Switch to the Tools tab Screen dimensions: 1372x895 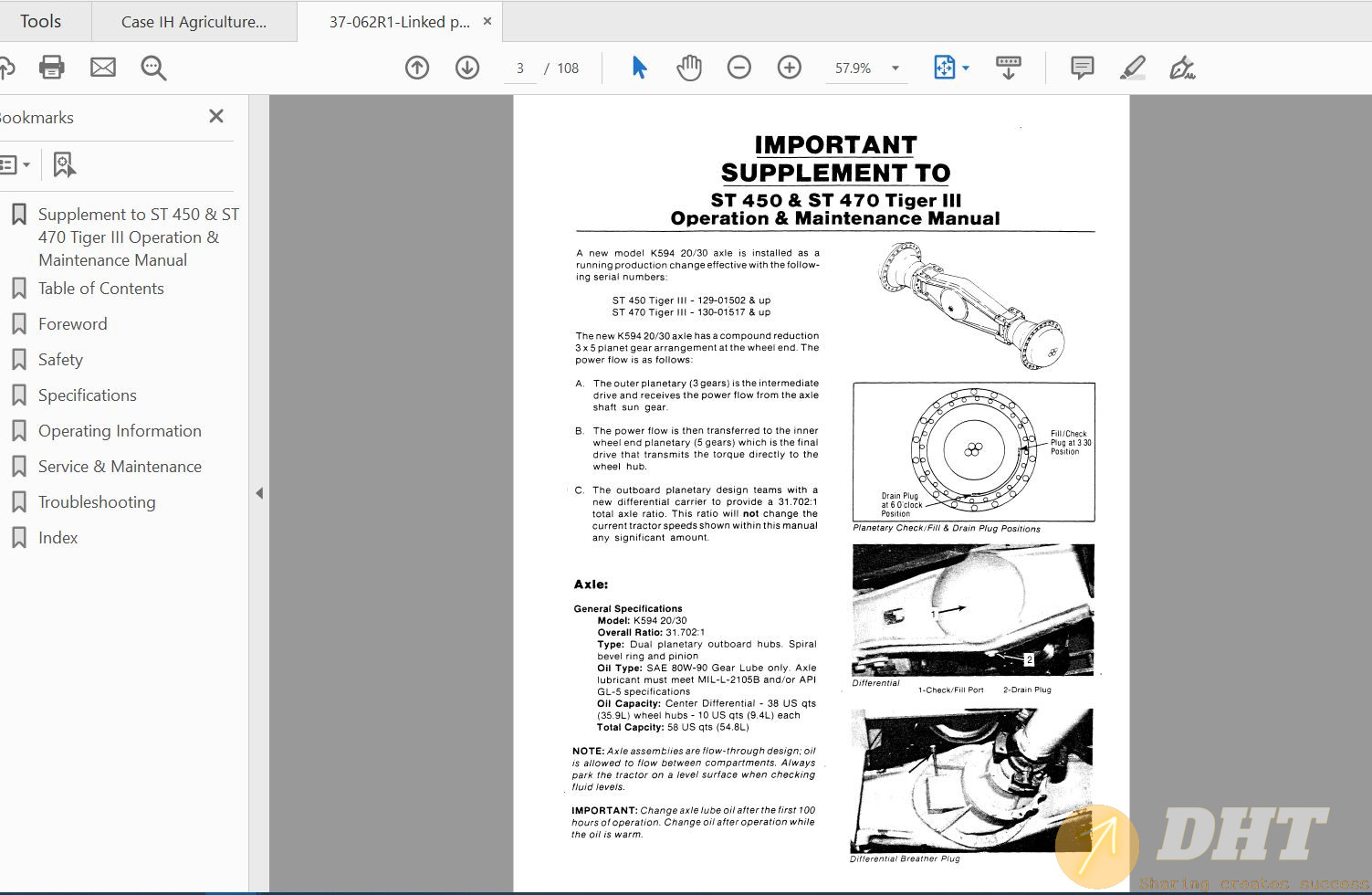coord(41,21)
